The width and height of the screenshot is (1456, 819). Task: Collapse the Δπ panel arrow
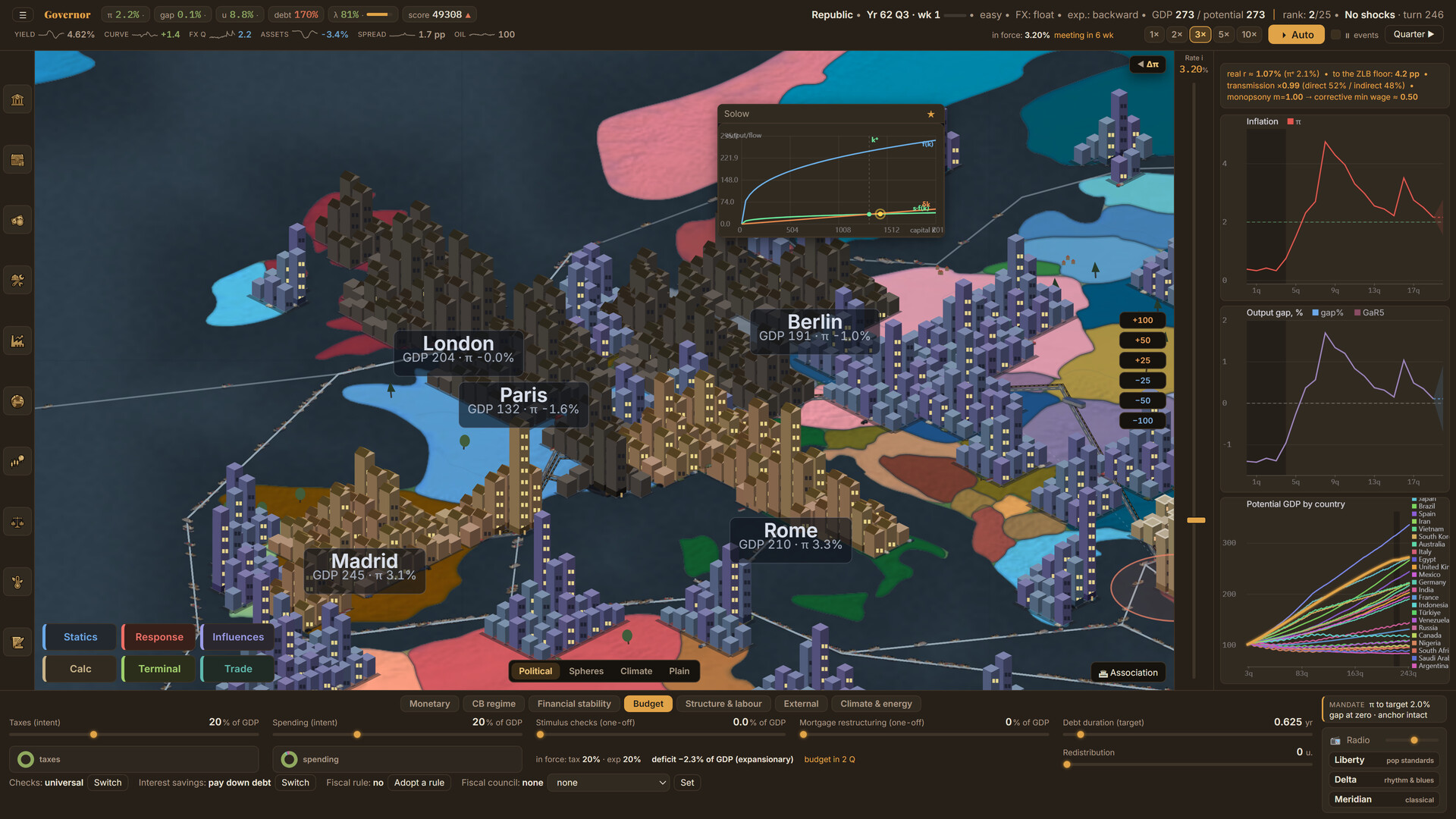click(x=1148, y=64)
